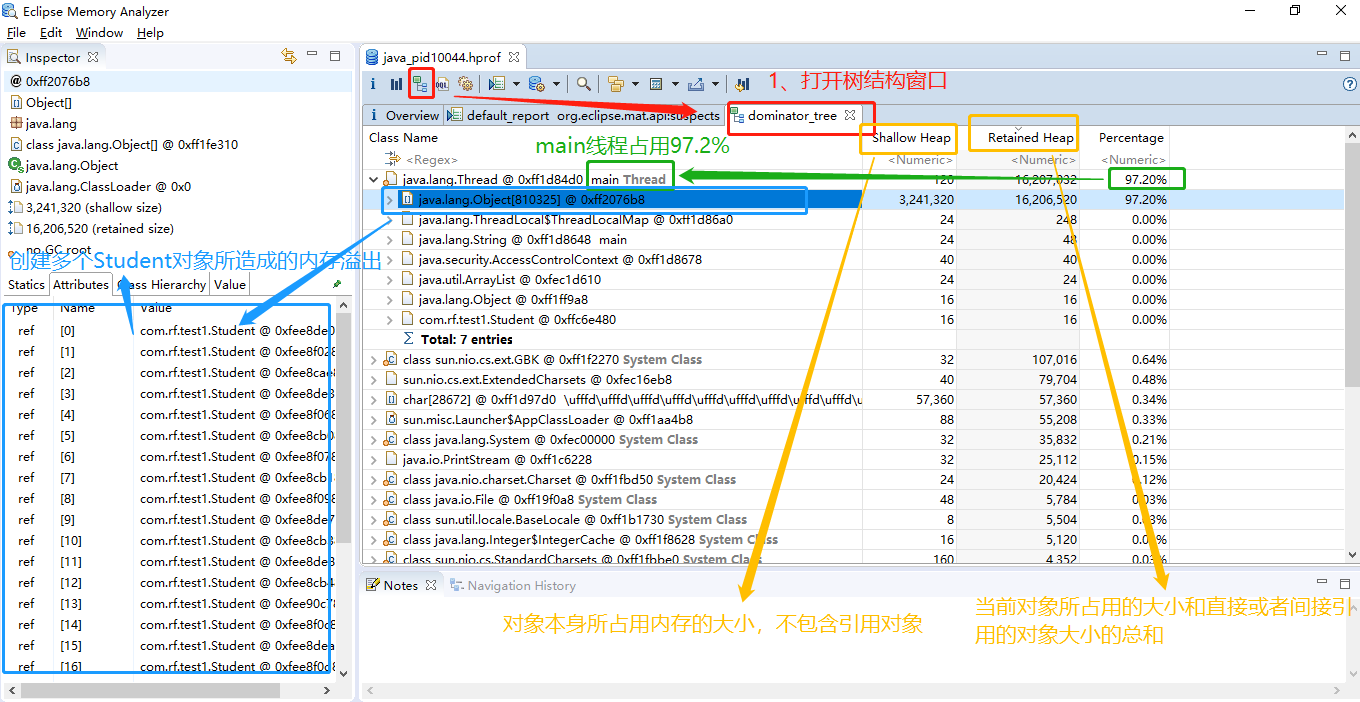Expand the java.lang.String @ 0xff1d8648 node

point(390,240)
